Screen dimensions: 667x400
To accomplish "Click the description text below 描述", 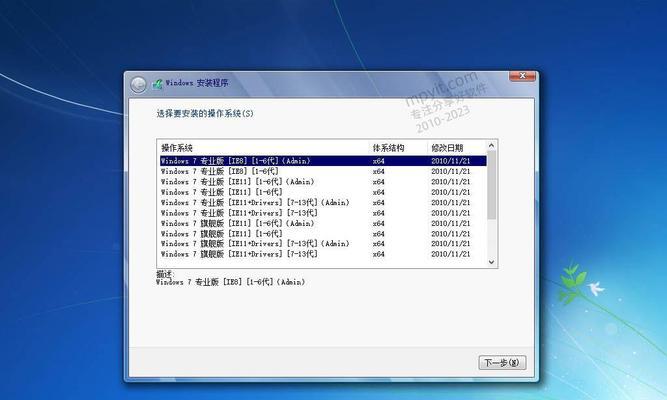I will click(x=230, y=282).
